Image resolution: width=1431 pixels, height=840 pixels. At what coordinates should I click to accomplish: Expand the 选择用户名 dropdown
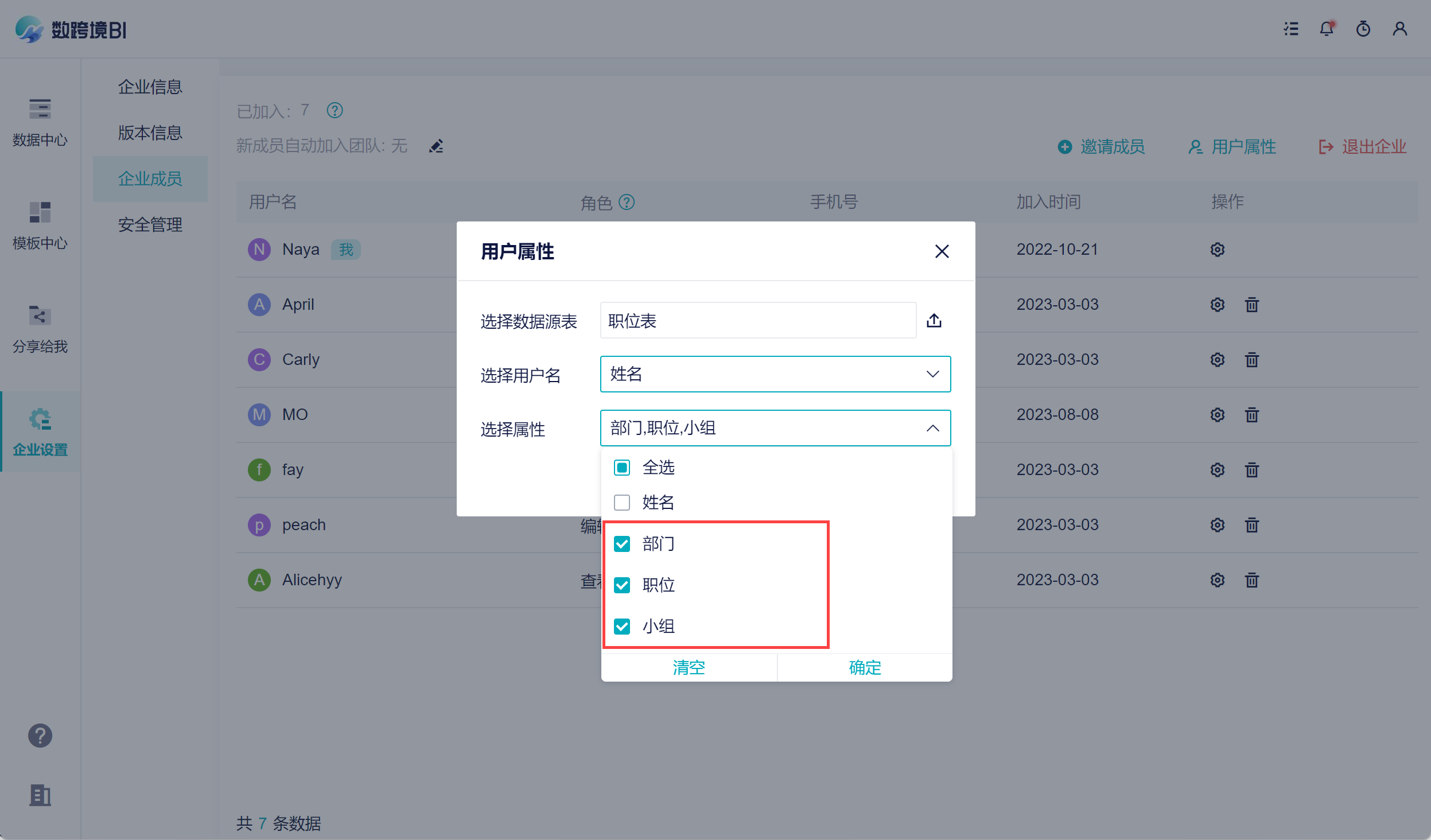(775, 374)
